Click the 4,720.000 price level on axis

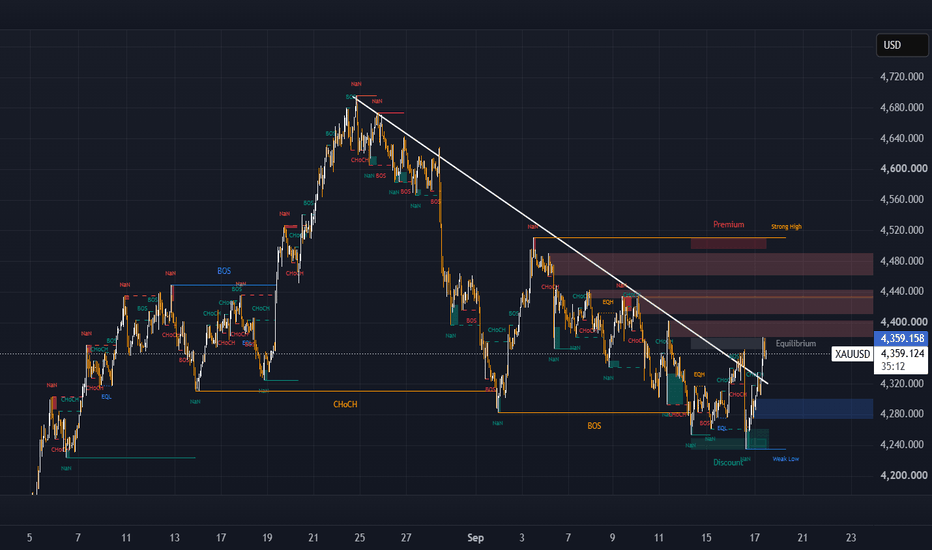tap(902, 77)
